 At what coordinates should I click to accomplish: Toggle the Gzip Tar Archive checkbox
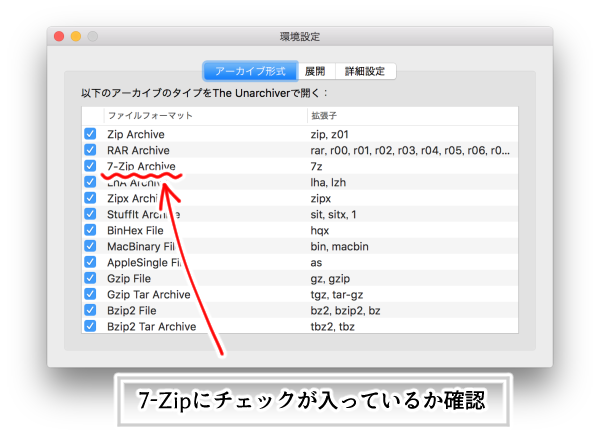tap(90, 294)
